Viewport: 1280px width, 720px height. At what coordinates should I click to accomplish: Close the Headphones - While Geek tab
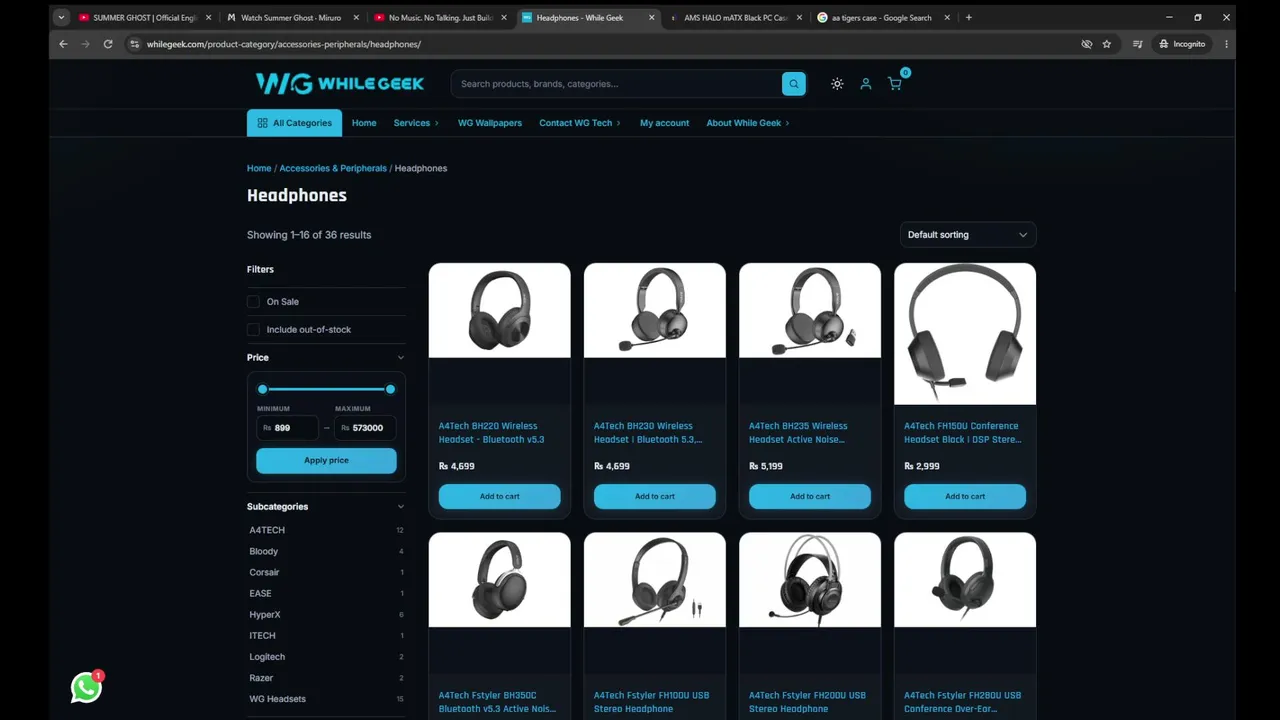(652, 17)
